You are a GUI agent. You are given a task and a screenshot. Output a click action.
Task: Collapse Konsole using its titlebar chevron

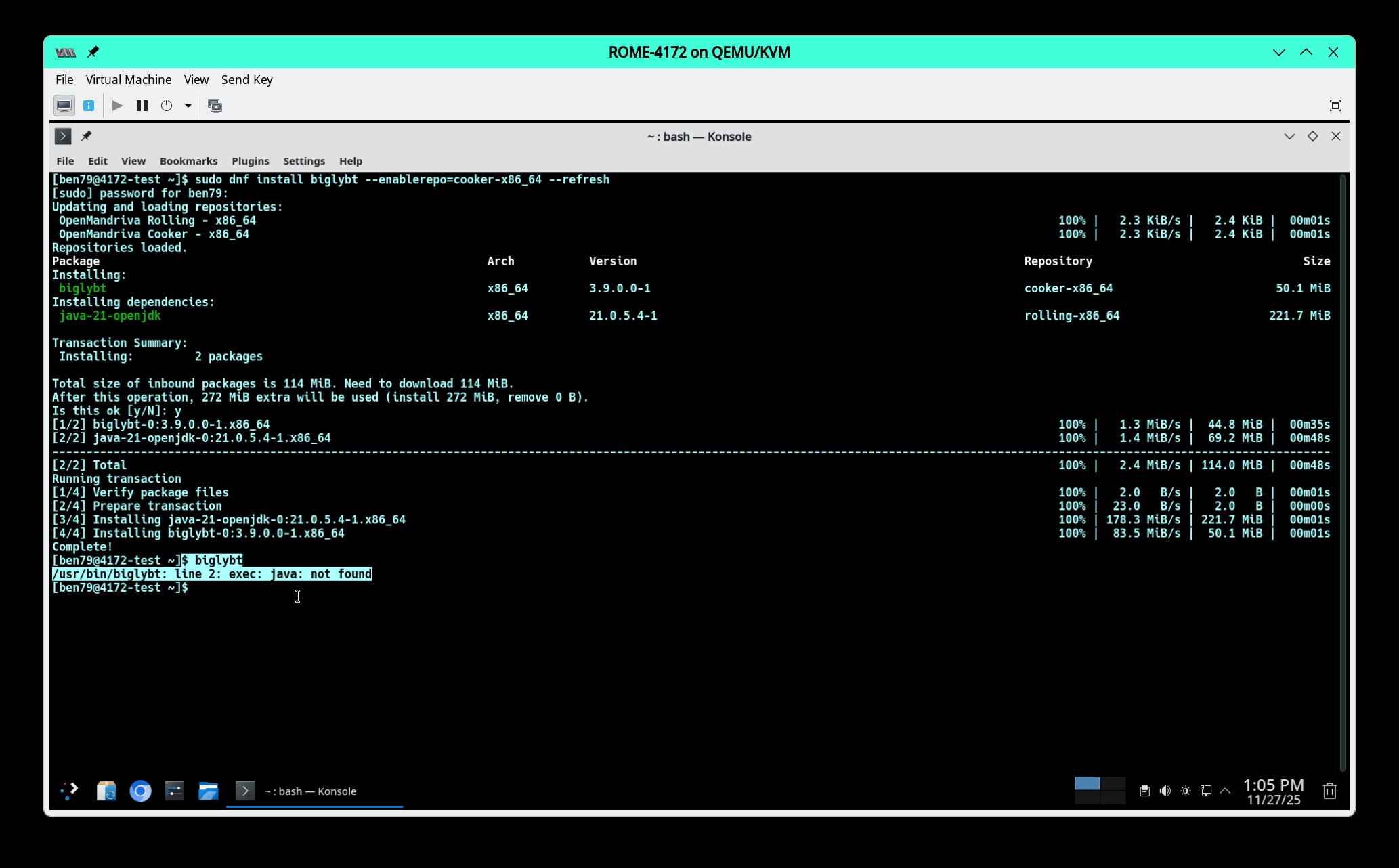pos(1289,136)
